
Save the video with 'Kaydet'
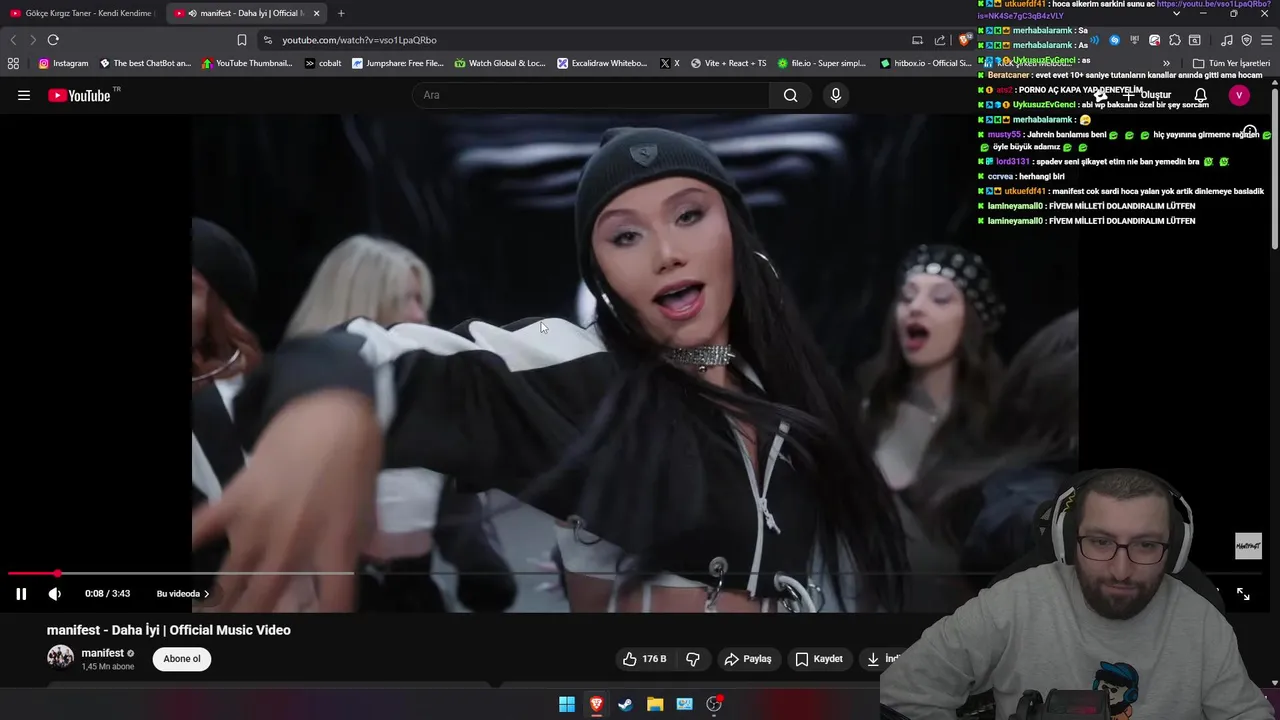click(820, 659)
